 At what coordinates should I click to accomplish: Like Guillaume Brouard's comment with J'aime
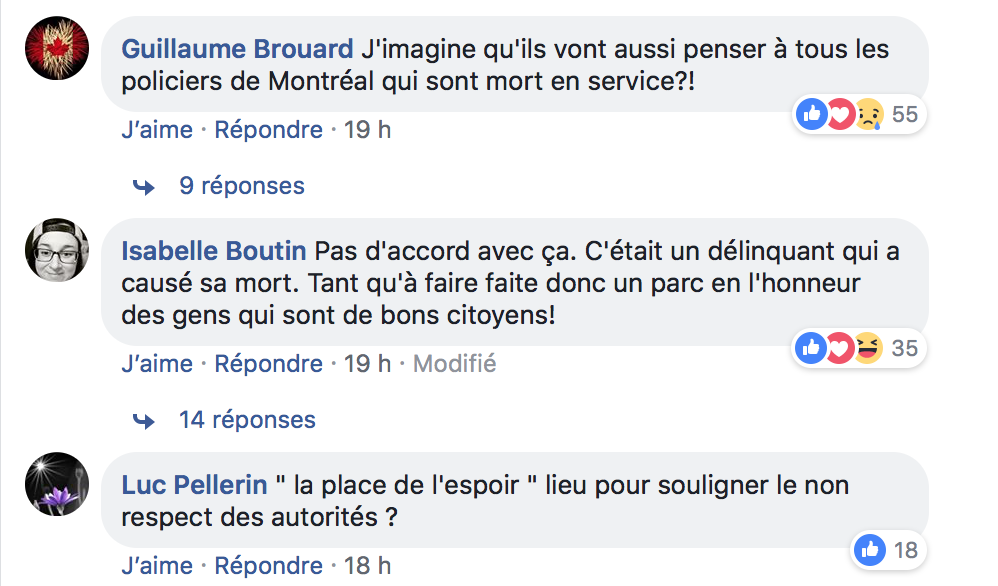coord(157,130)
